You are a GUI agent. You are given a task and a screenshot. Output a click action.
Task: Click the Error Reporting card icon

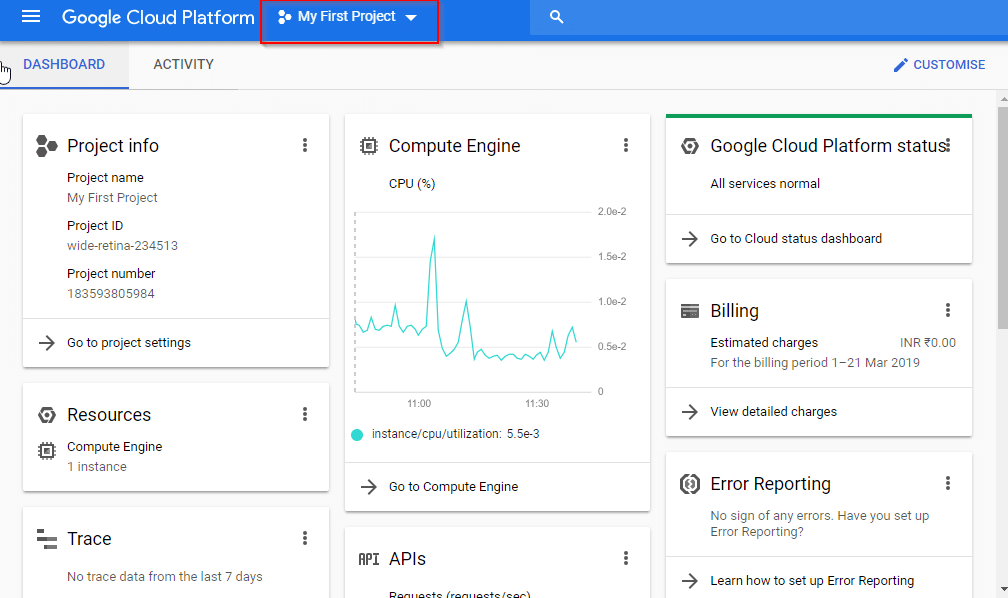[690, 484]
